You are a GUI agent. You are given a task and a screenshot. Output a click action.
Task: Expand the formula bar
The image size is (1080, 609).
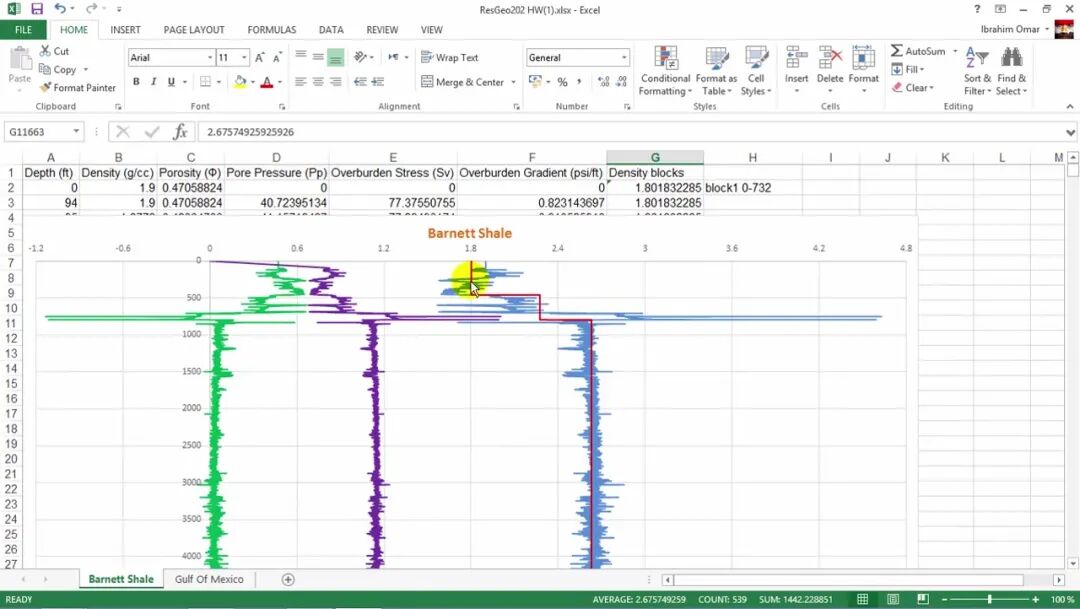[x=1070, y=132]
